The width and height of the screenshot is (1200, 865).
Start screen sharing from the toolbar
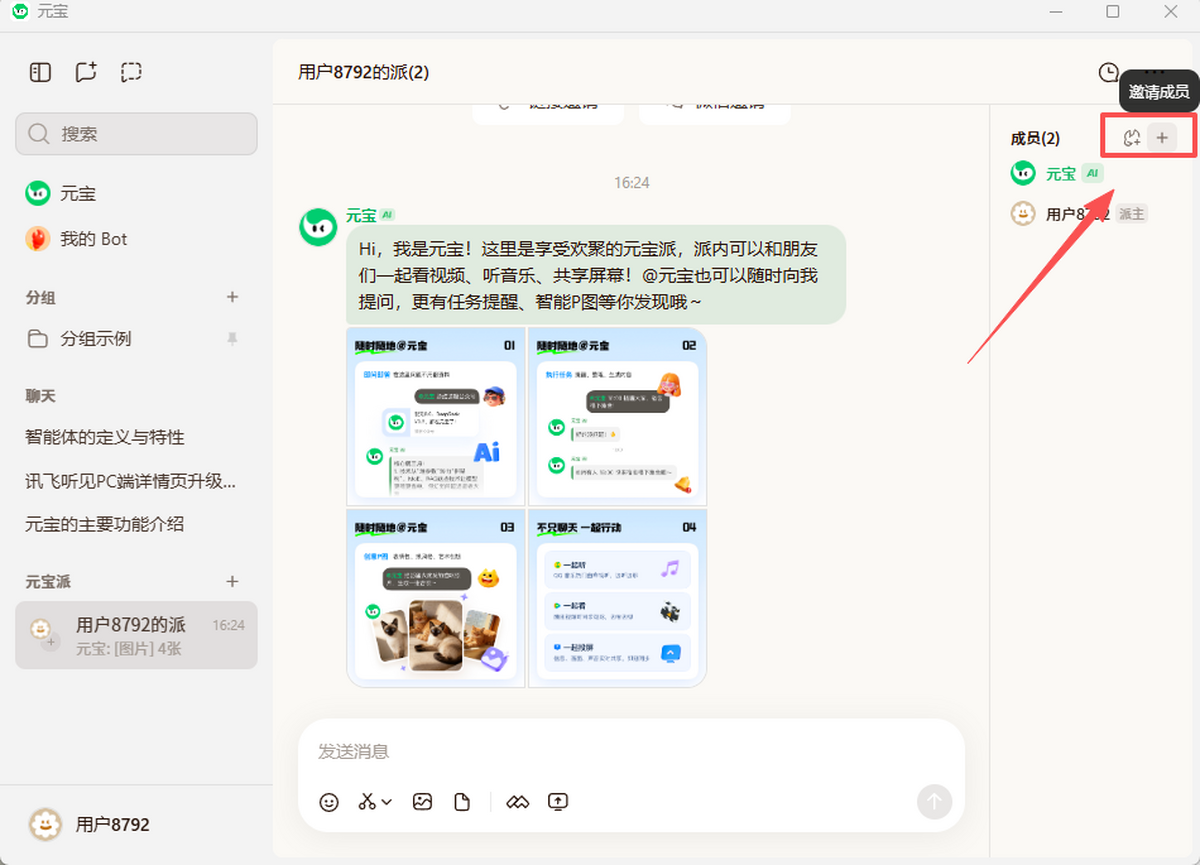coord(558,802)
